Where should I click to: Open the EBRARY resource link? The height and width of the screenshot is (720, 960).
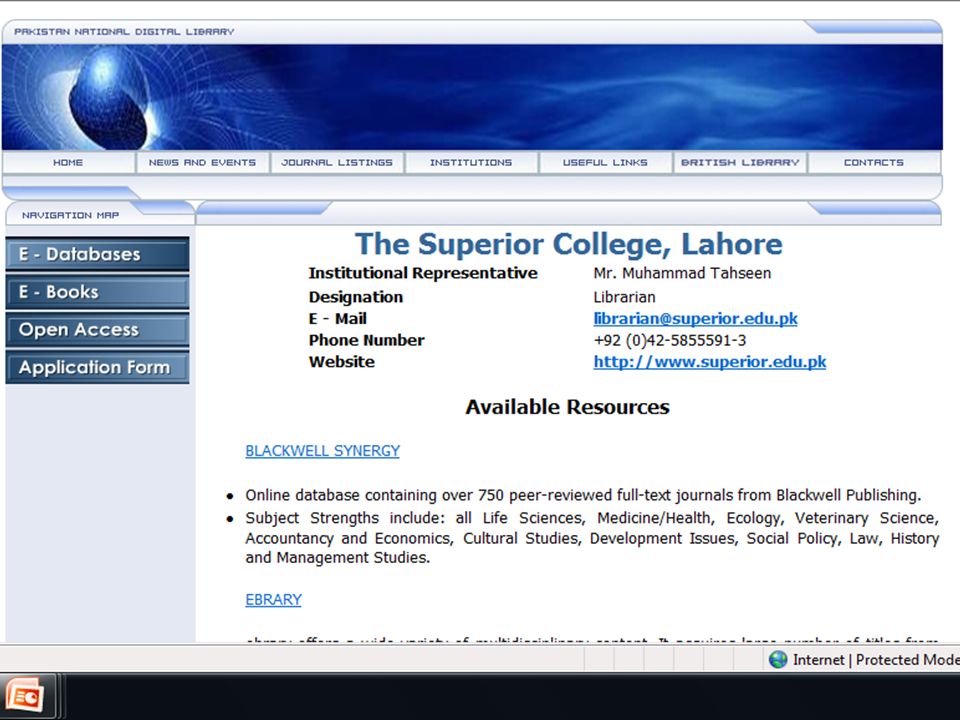click(273, 600)
